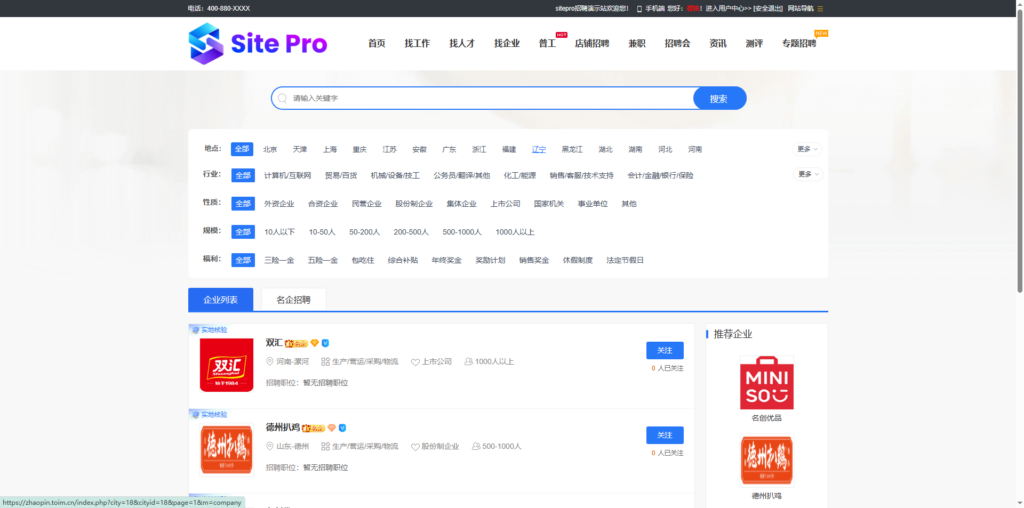Open the hamburger site navigation icon

(820, 8)
